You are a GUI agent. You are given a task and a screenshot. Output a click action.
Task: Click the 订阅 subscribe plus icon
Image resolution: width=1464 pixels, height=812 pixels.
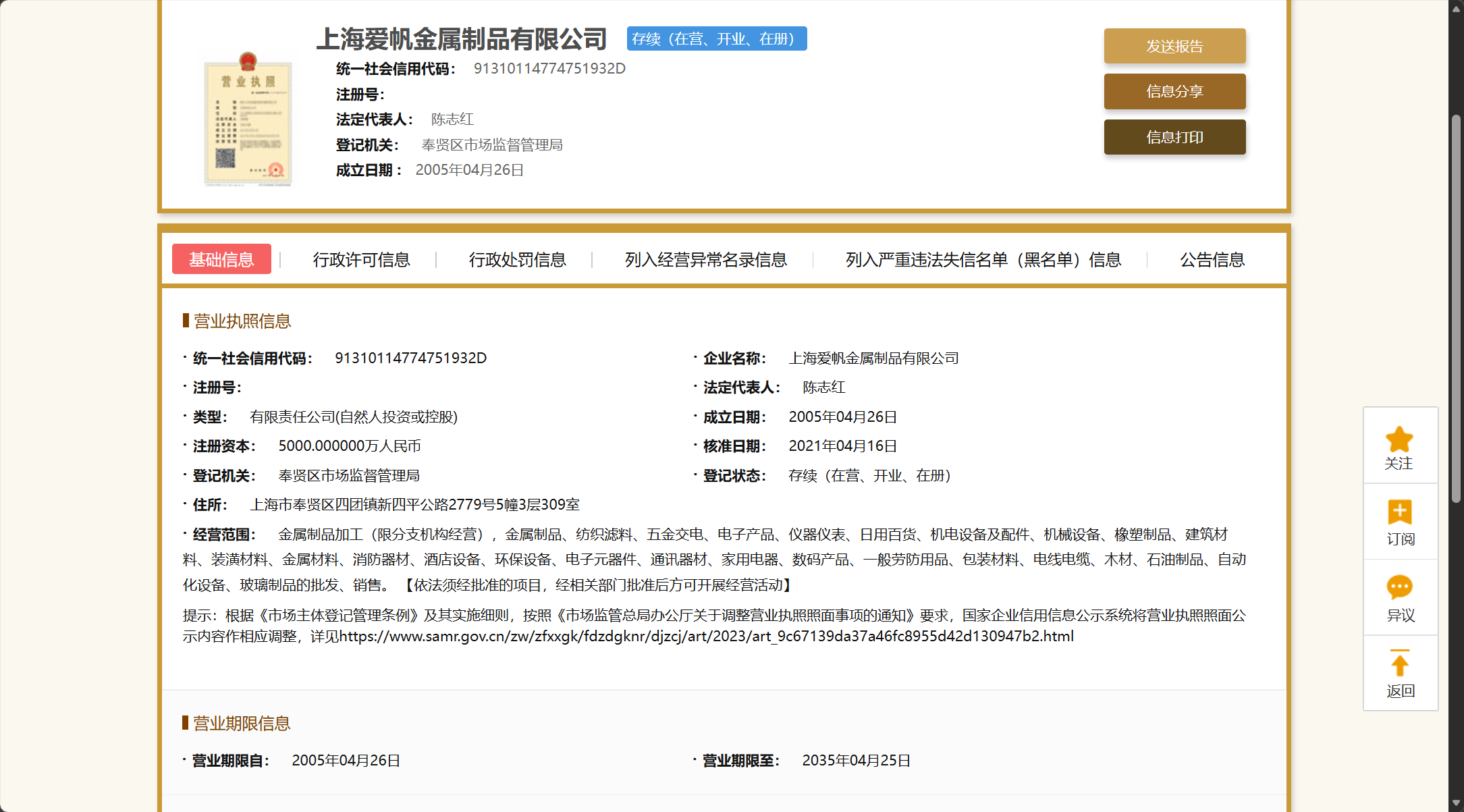[1399, 512]
